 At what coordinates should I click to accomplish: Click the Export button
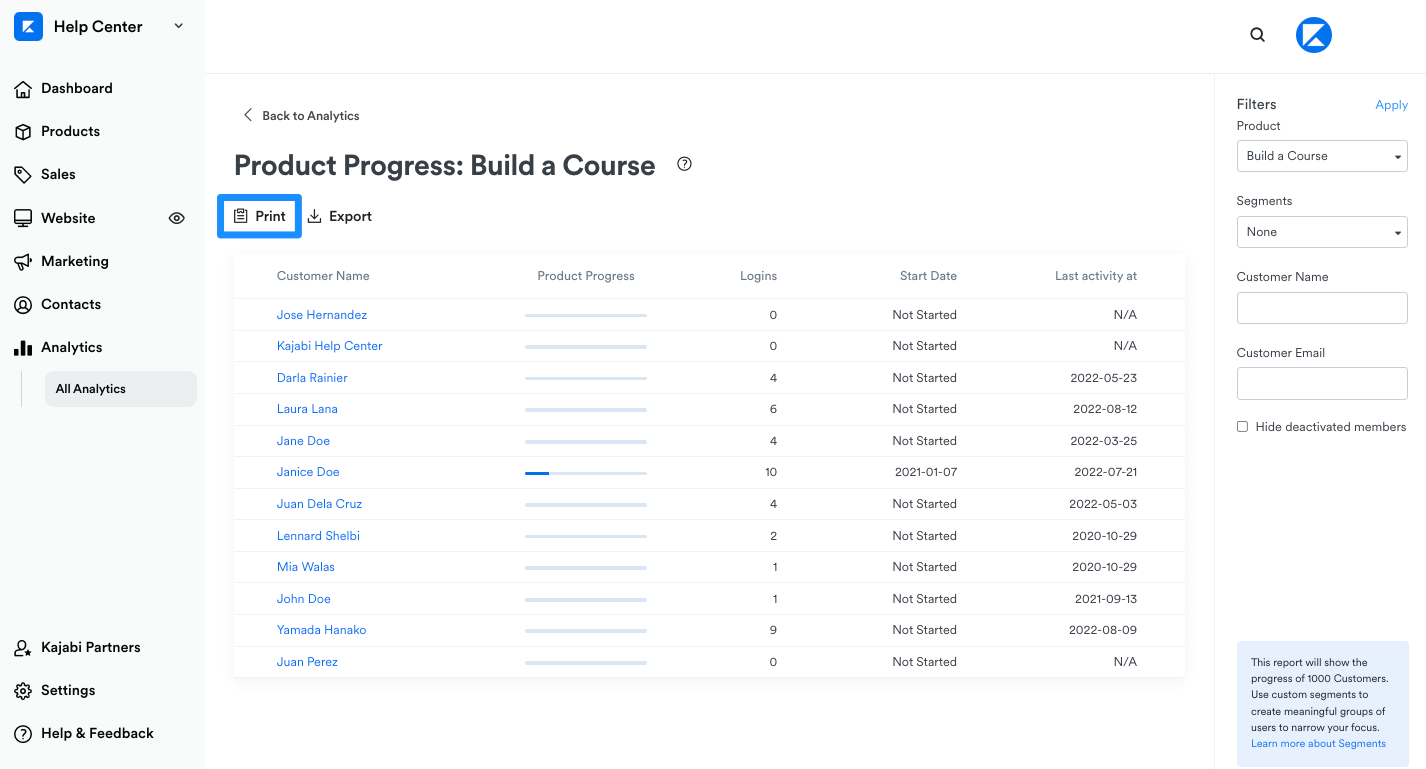point(340,216)
